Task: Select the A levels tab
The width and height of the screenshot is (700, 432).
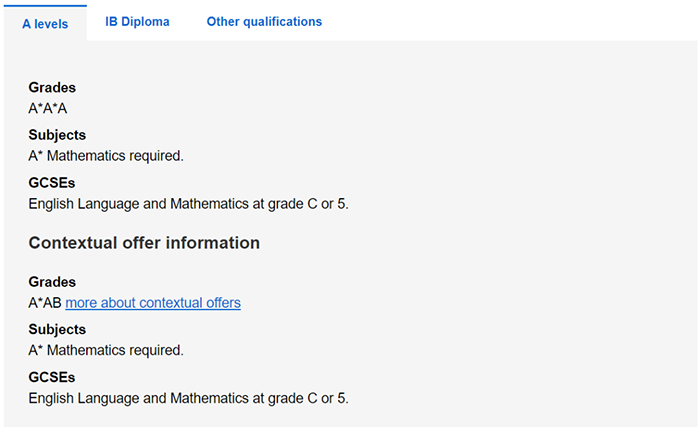Action: pos(45,23)
